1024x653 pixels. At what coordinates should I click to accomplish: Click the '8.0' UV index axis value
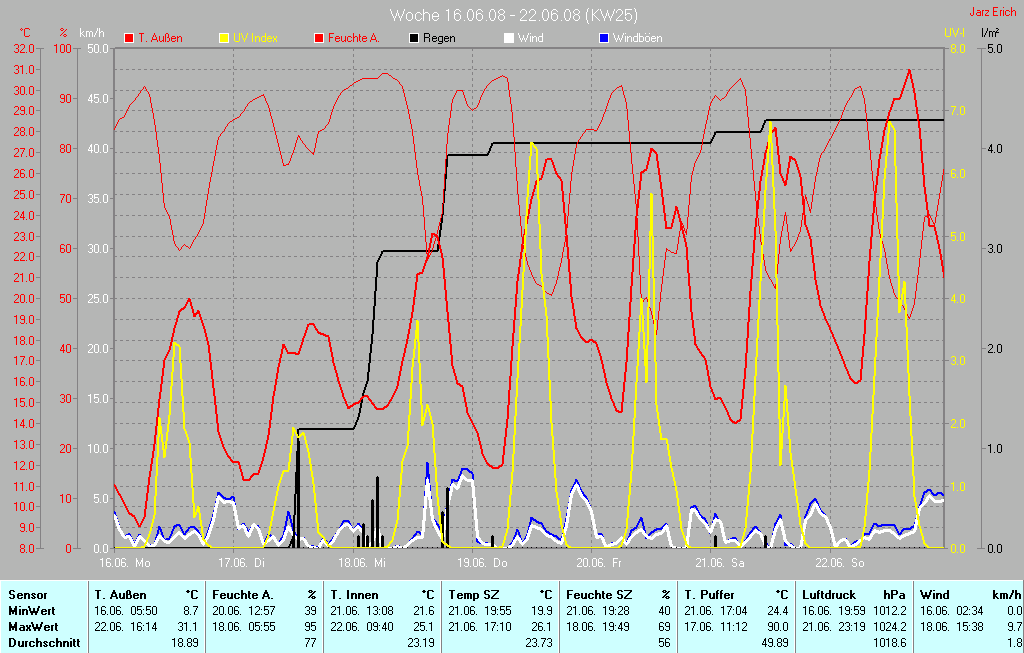coord(957,48)
